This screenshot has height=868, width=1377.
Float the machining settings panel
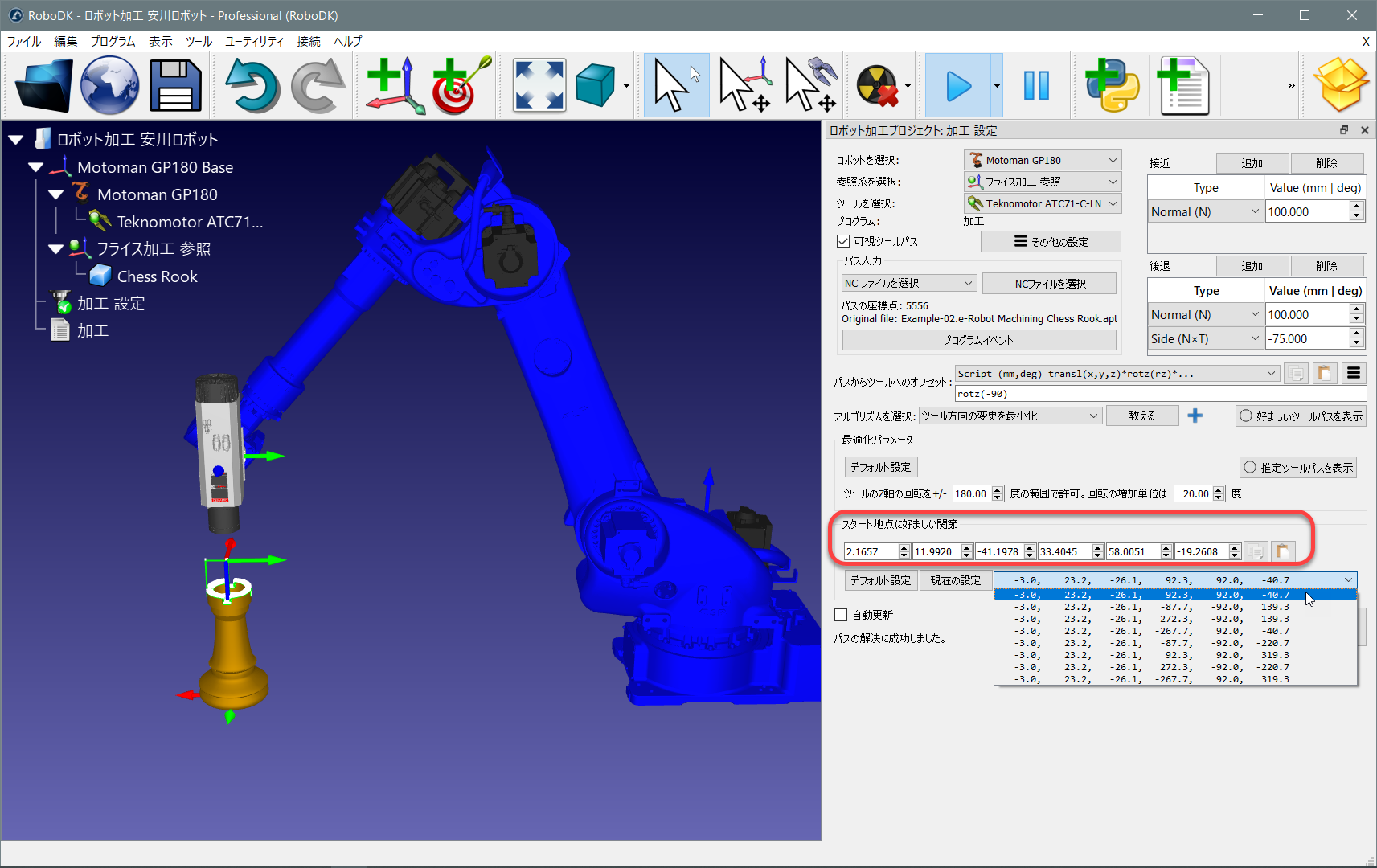point(1343,130)
